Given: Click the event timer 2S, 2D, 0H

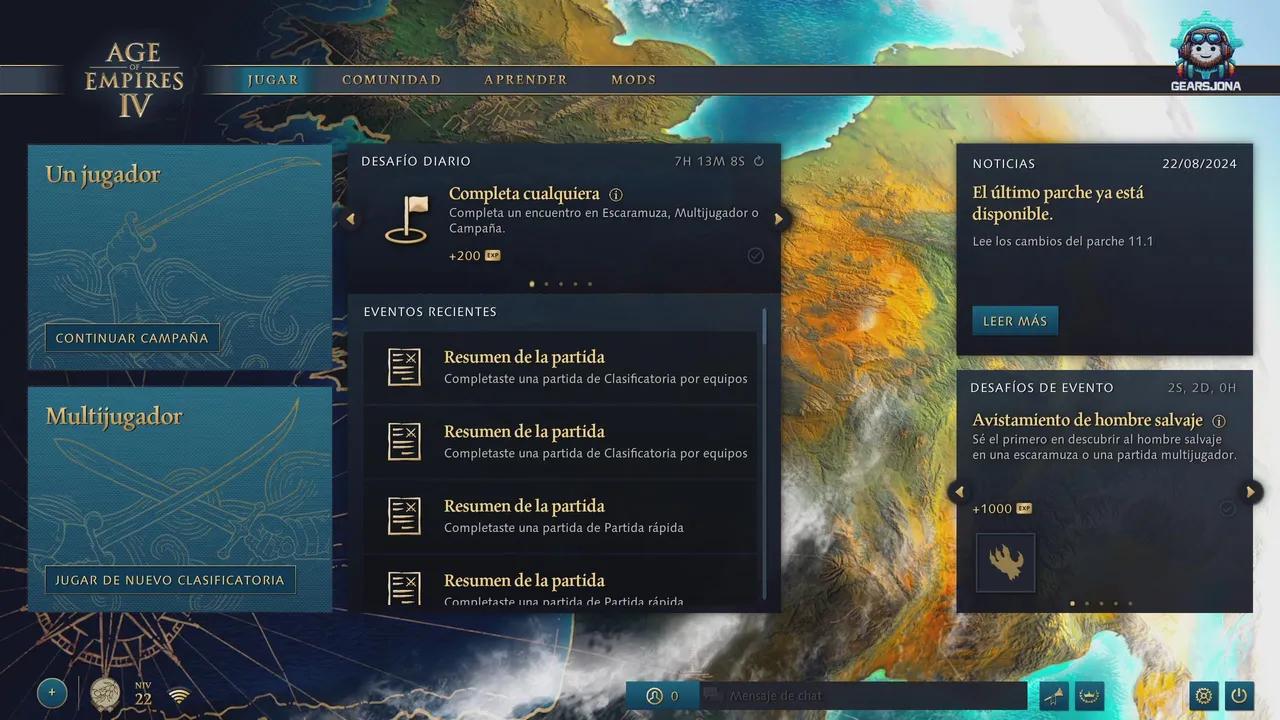Looking at the screenshot, I should (x=1202, y=388).
